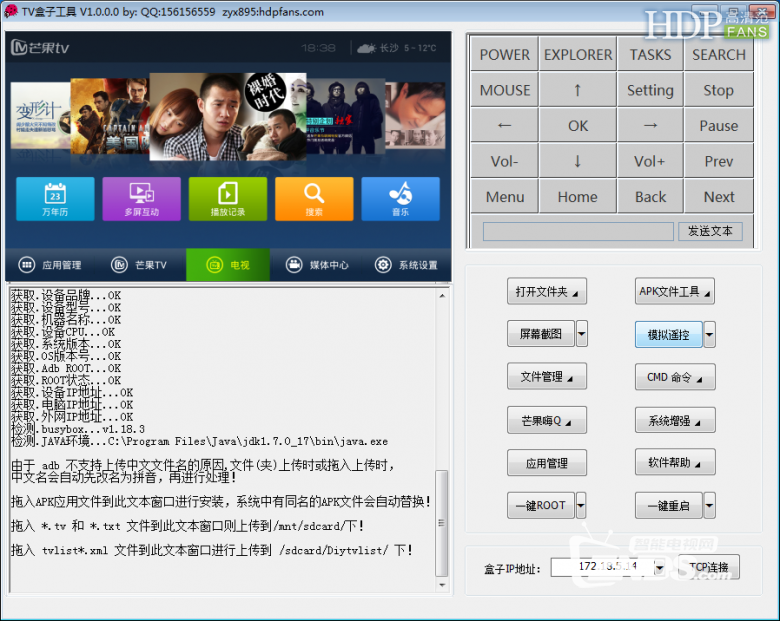
Task: Click the TASKS remote button
Action: click(x=650, y=54)
